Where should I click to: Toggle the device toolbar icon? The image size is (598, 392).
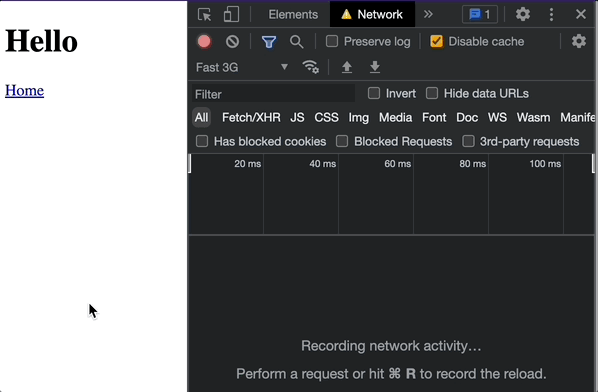click(x=231, y=14)
